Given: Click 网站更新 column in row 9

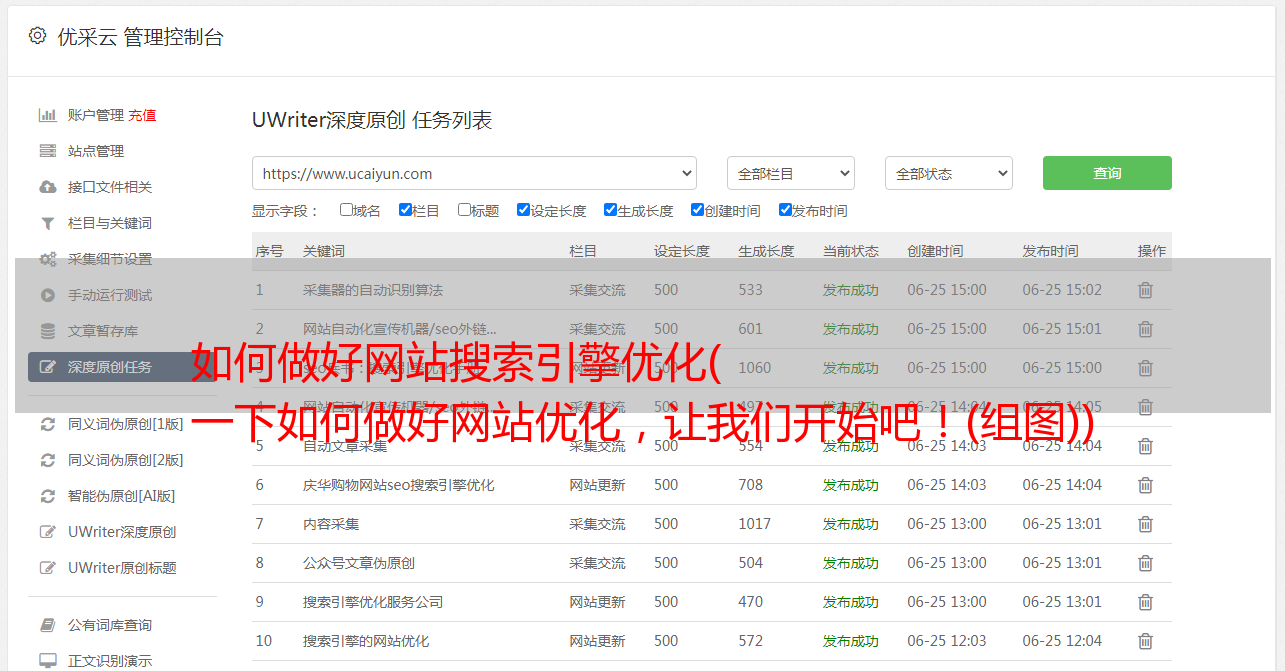Looking at the screenshot, I should (597, 602).
